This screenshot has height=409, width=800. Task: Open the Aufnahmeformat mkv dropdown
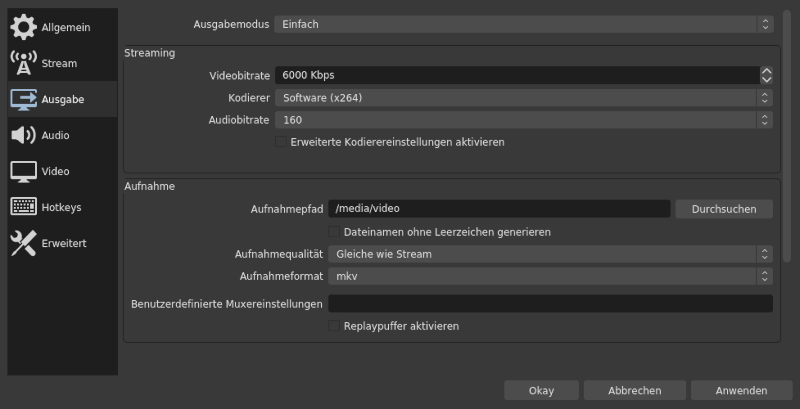(550, 276)
